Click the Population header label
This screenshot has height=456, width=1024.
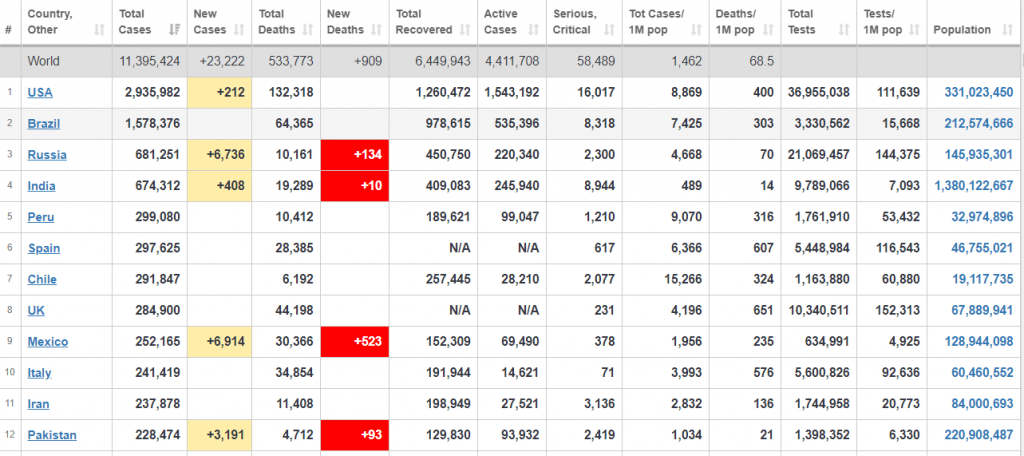(962, 29)
